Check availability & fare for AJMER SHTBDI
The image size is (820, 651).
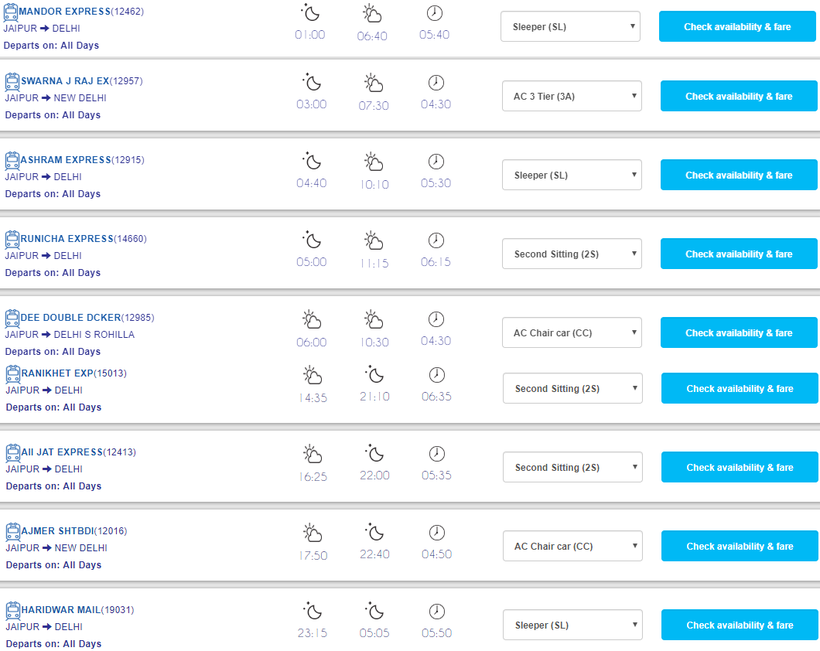point(739,546)
